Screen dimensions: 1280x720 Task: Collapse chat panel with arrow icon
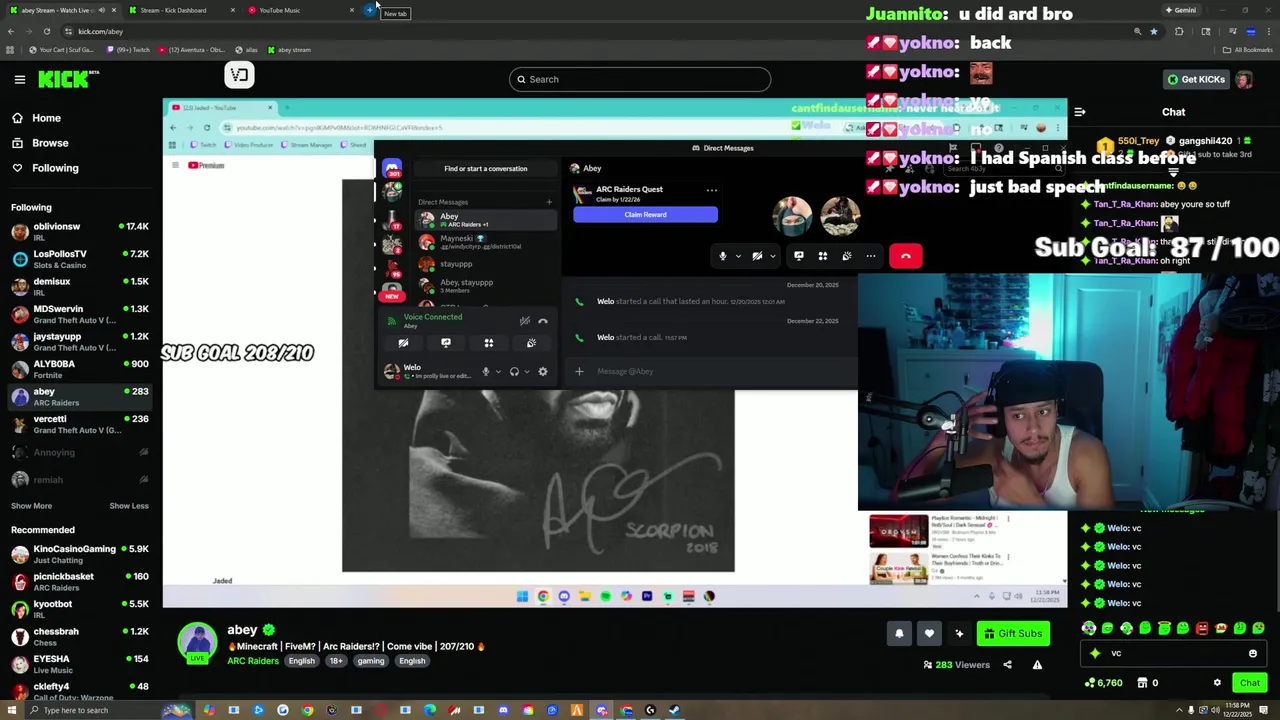[x=1079, y=112]
